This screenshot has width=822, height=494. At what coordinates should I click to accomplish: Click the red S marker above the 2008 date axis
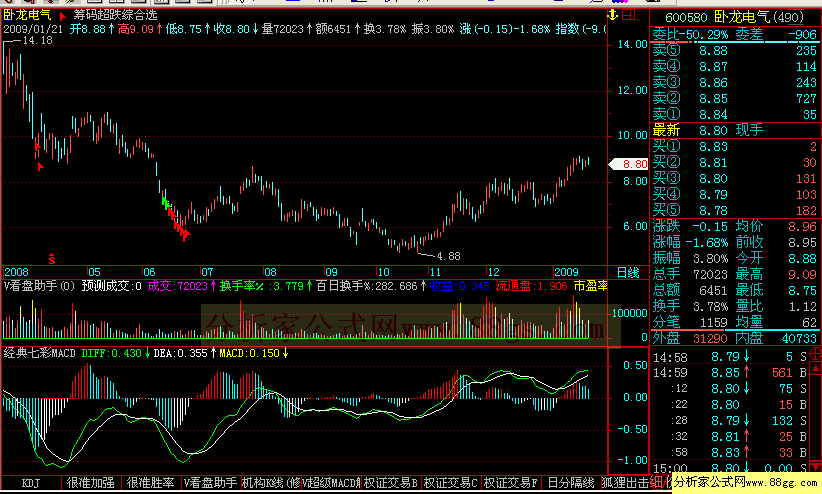coord(51,259)
